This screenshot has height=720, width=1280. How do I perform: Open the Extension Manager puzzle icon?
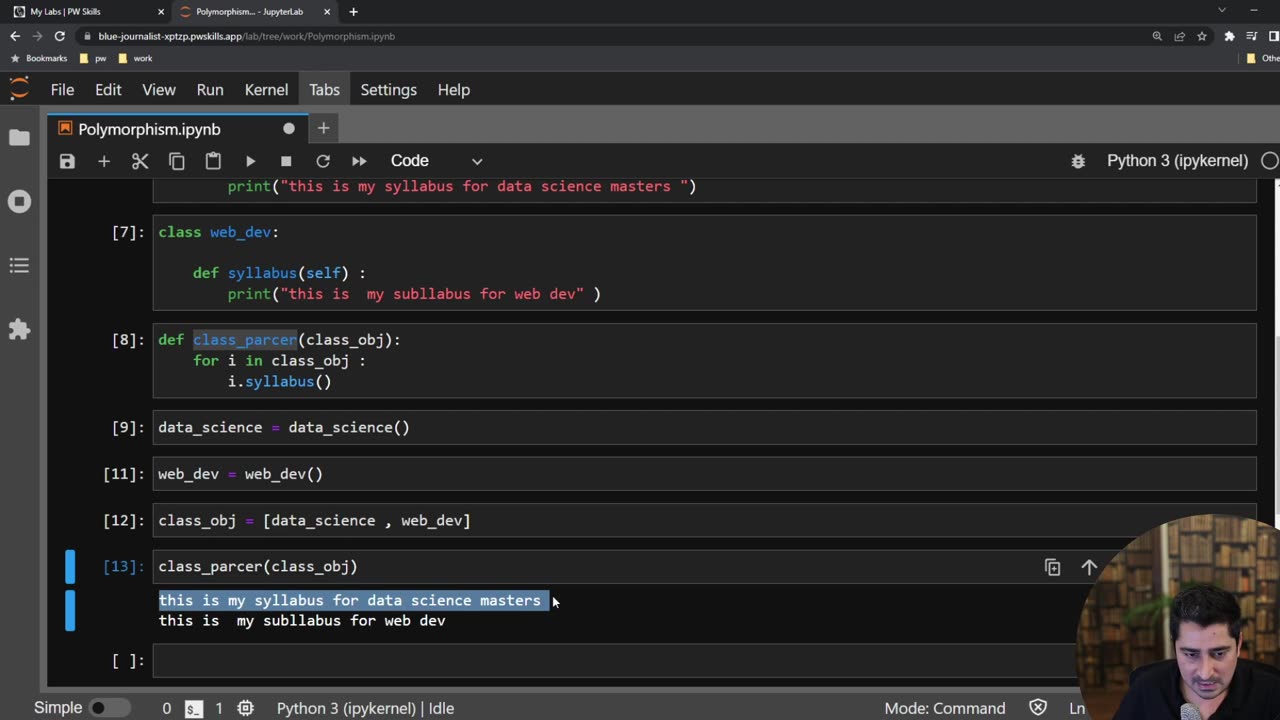coord(19,329)
